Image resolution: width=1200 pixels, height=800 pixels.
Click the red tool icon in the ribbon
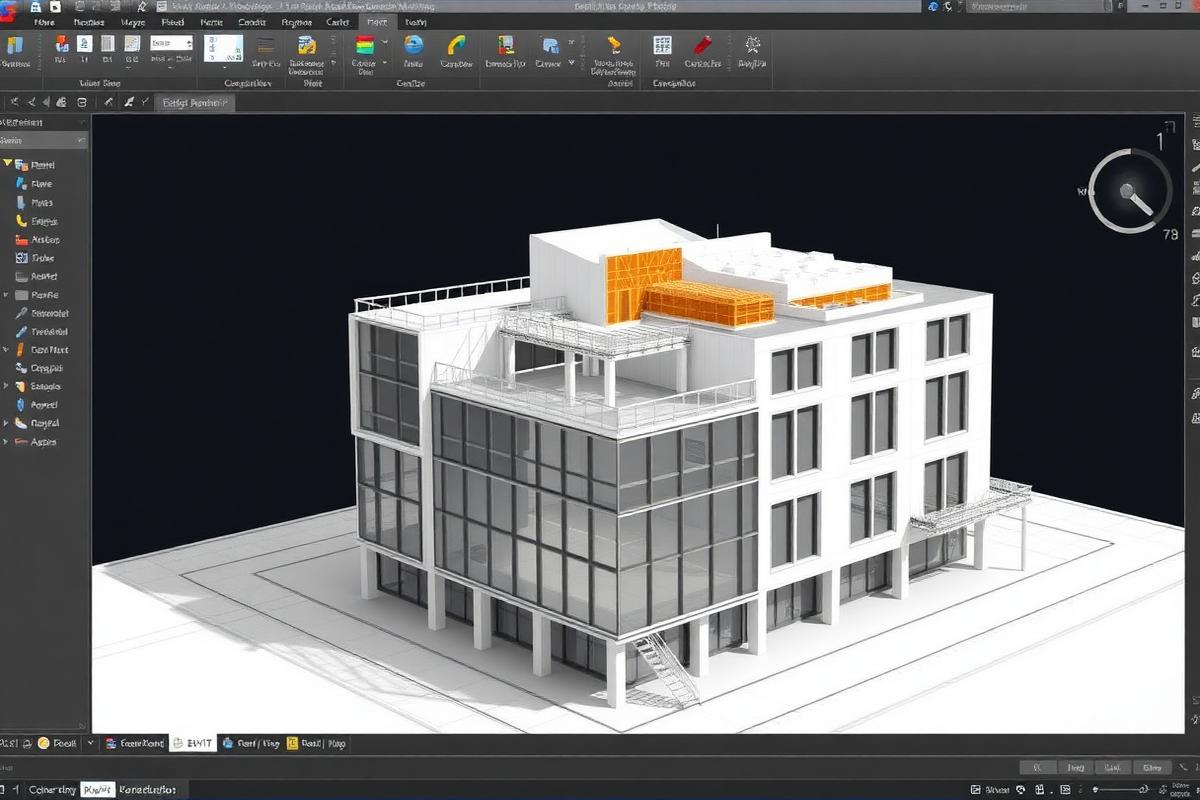tap(703, 45)
